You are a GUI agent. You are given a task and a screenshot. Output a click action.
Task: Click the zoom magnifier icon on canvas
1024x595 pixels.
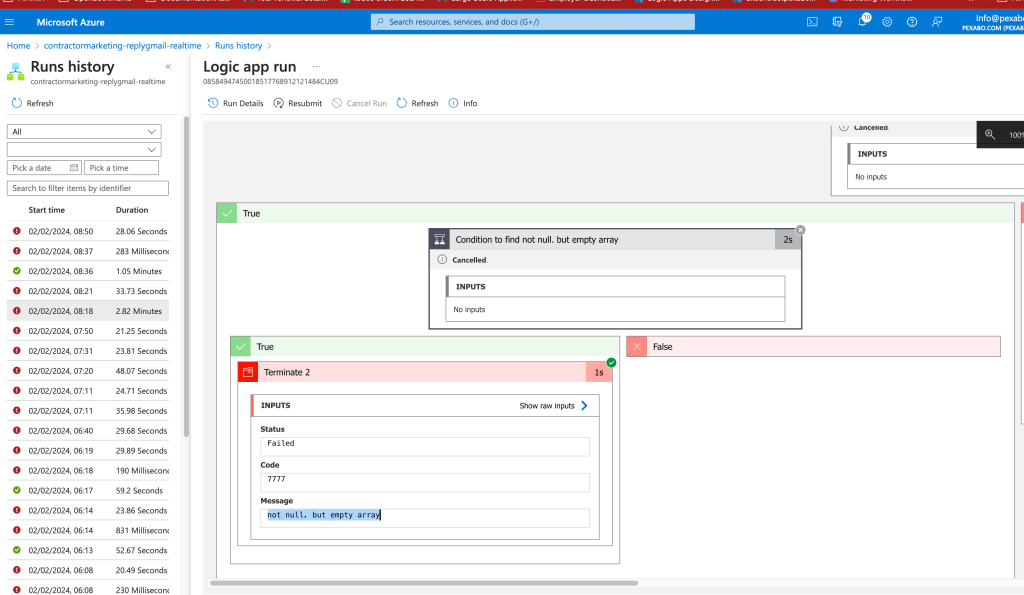990,135
